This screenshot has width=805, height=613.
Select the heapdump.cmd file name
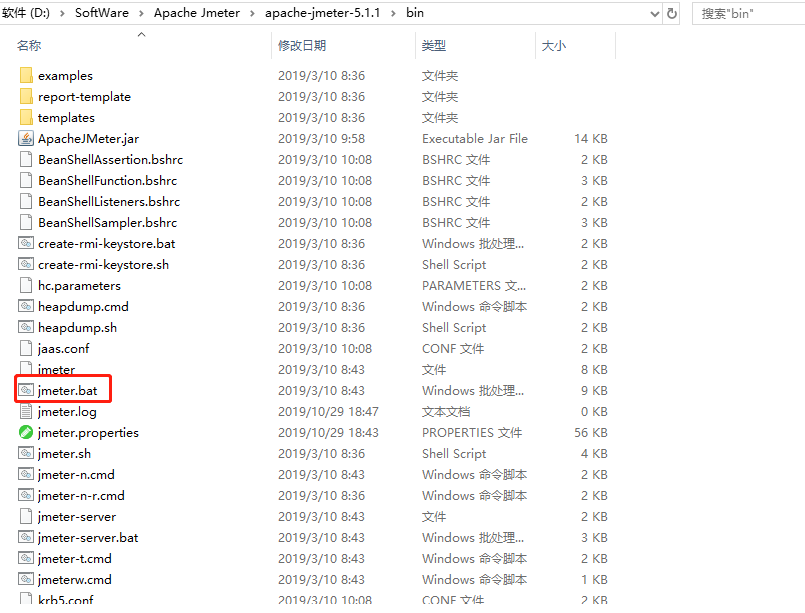pyautogui.click(x=83, y=307)
